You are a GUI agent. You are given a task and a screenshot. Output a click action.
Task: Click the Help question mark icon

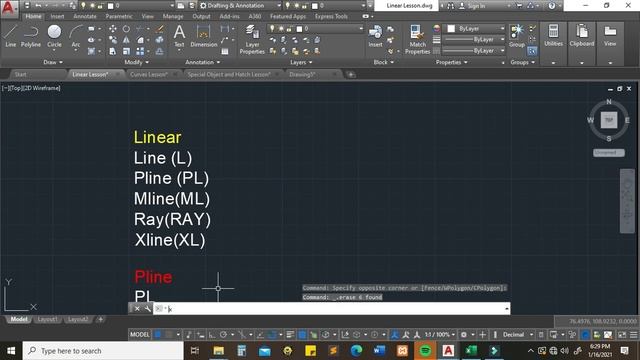point(552,6)
